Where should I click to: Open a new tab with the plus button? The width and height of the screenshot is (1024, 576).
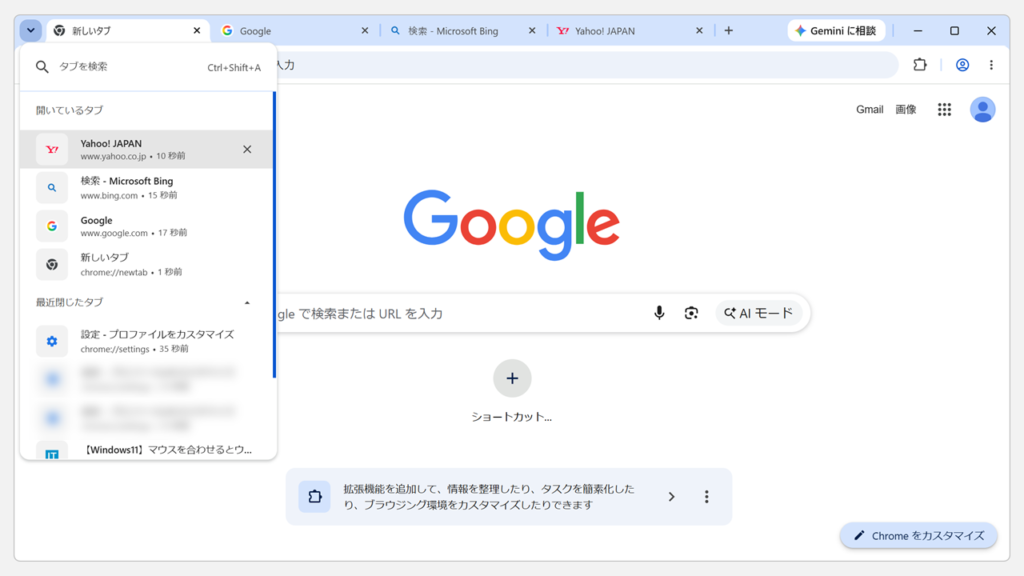[x=729, y=31]
